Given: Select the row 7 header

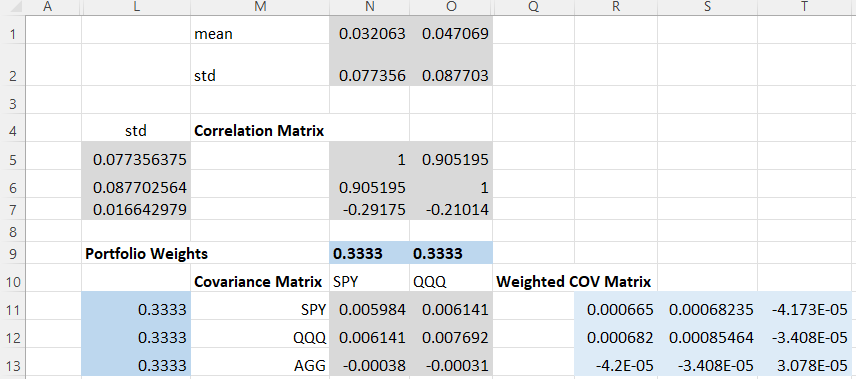Looking at the screenshot, I should tap(13, 209).
